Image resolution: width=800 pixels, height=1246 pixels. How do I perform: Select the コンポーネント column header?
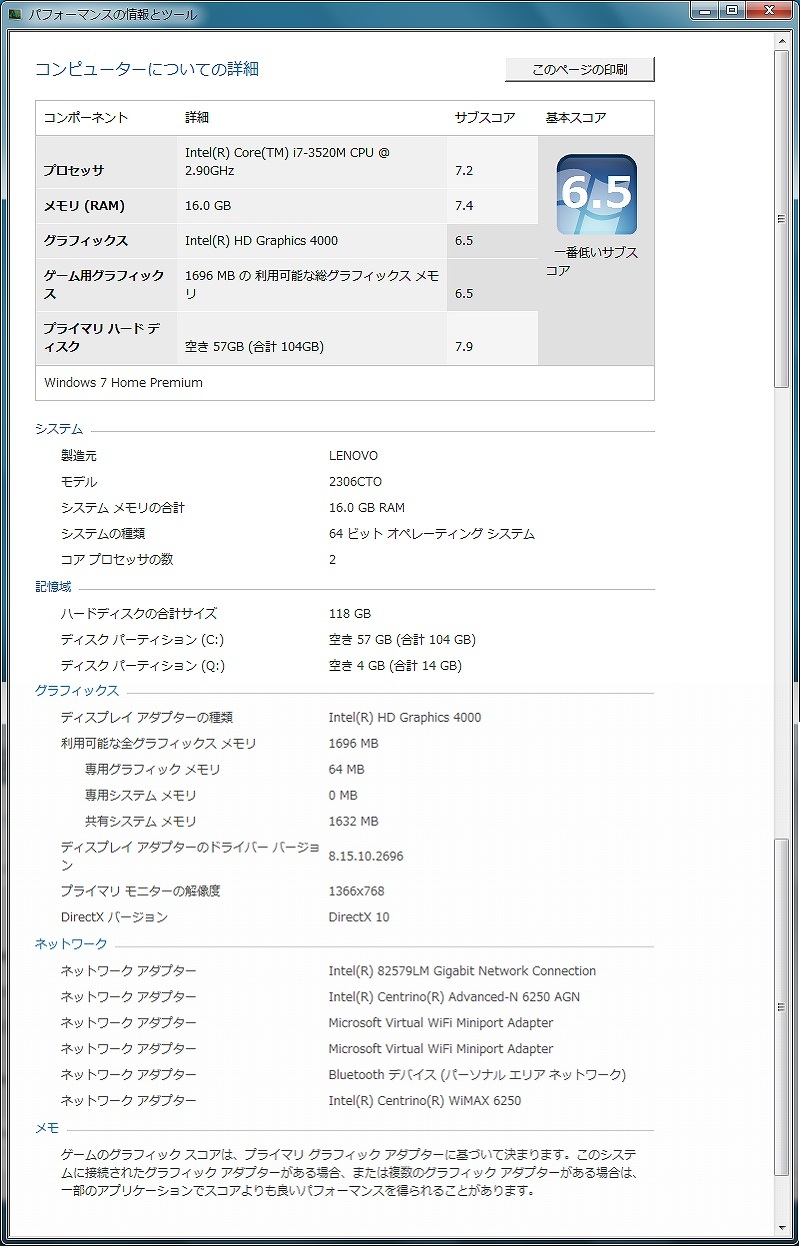[86, 118]
